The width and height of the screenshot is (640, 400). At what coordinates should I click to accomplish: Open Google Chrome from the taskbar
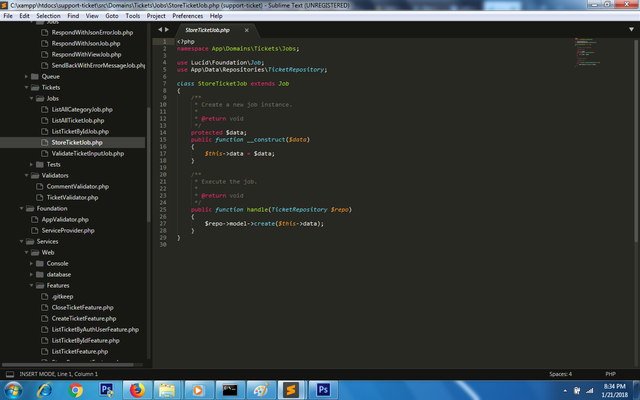click(x=75, y=390)
